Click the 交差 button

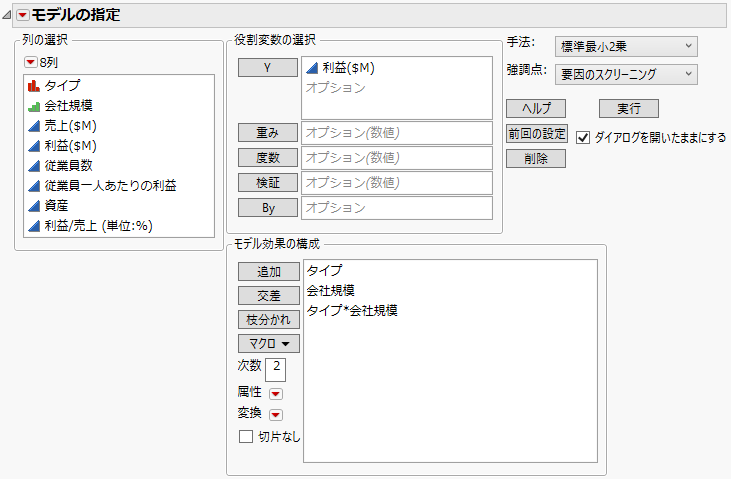coord(269,295)
